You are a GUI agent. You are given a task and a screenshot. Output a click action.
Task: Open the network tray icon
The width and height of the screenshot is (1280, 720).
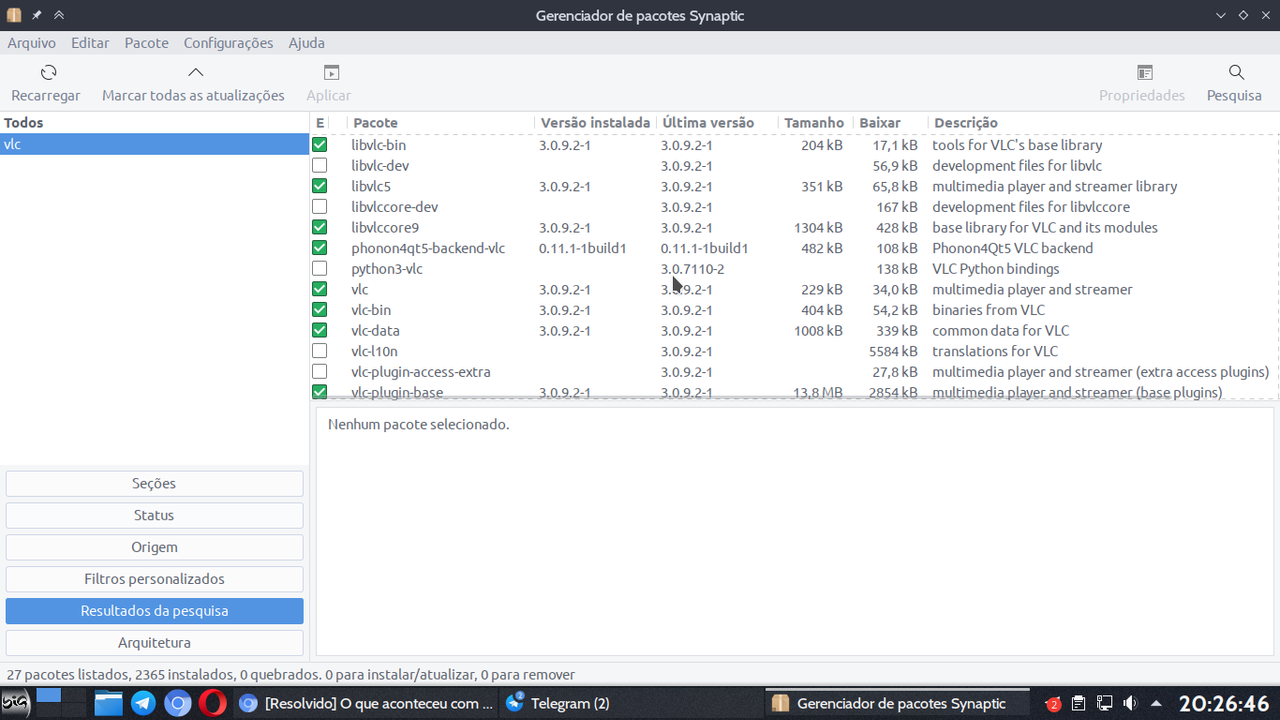[x=1104, y=703]
